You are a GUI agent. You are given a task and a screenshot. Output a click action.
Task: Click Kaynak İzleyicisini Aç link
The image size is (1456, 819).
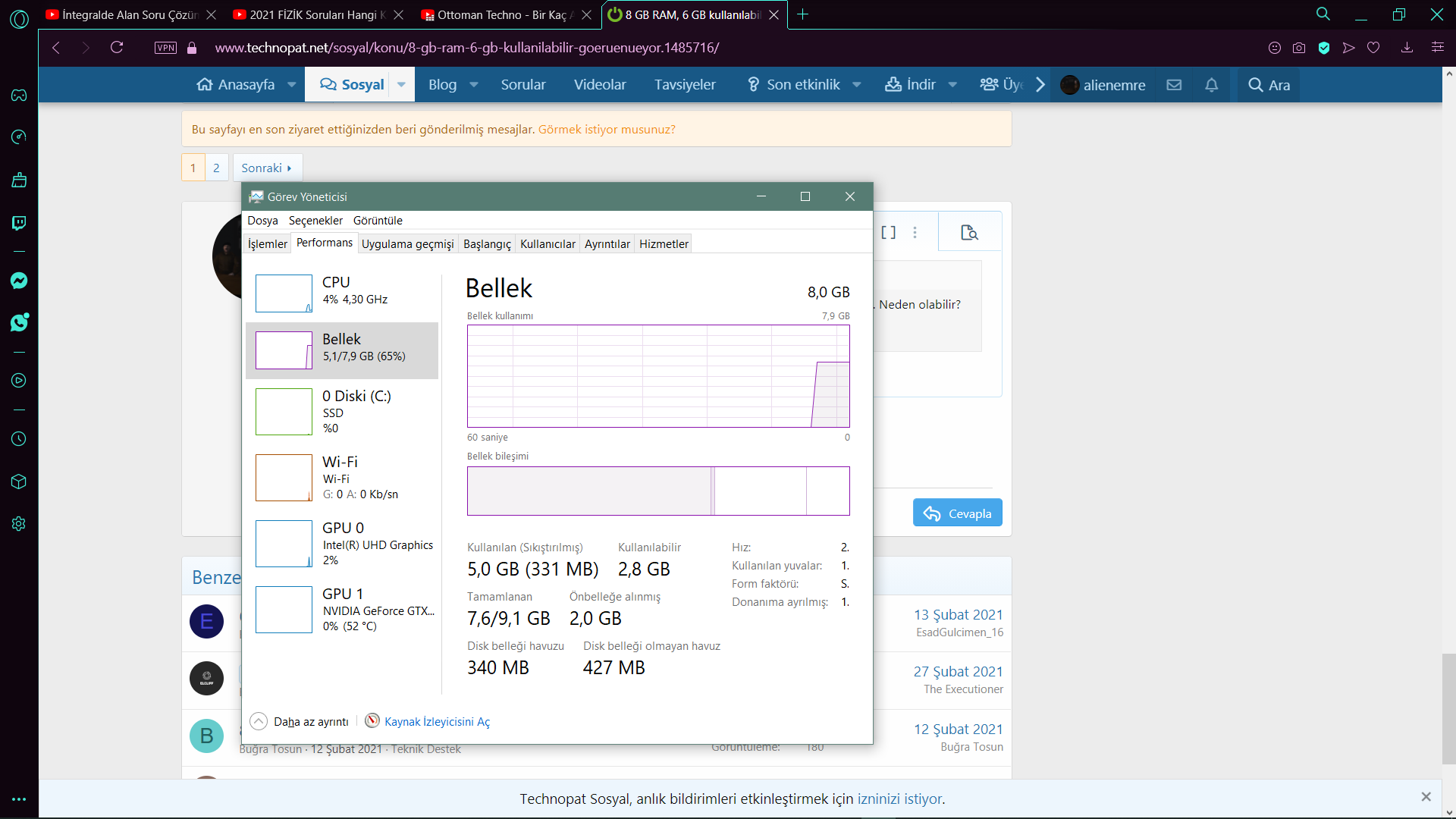(x=437, y=722)
